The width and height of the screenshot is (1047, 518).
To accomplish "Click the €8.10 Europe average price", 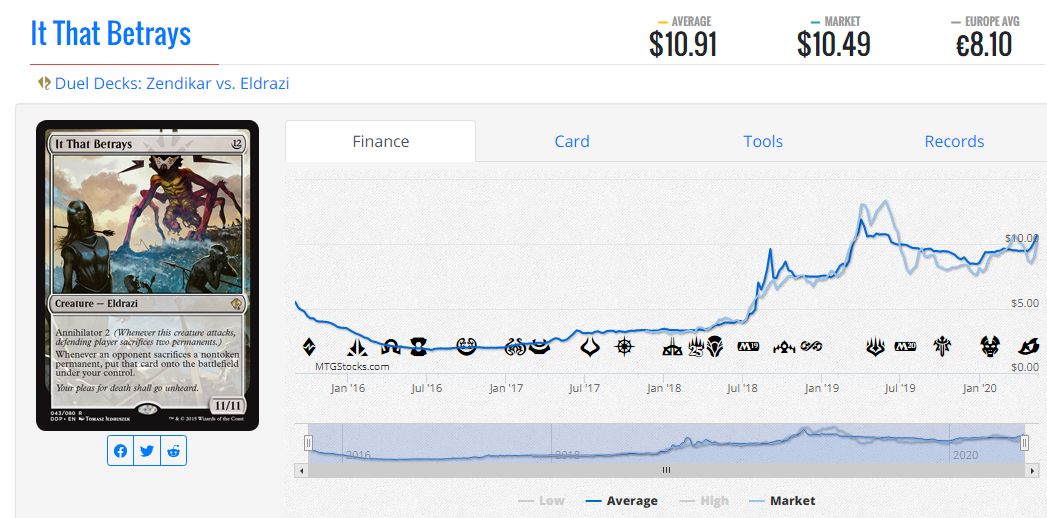I will (x=984, y=45).
